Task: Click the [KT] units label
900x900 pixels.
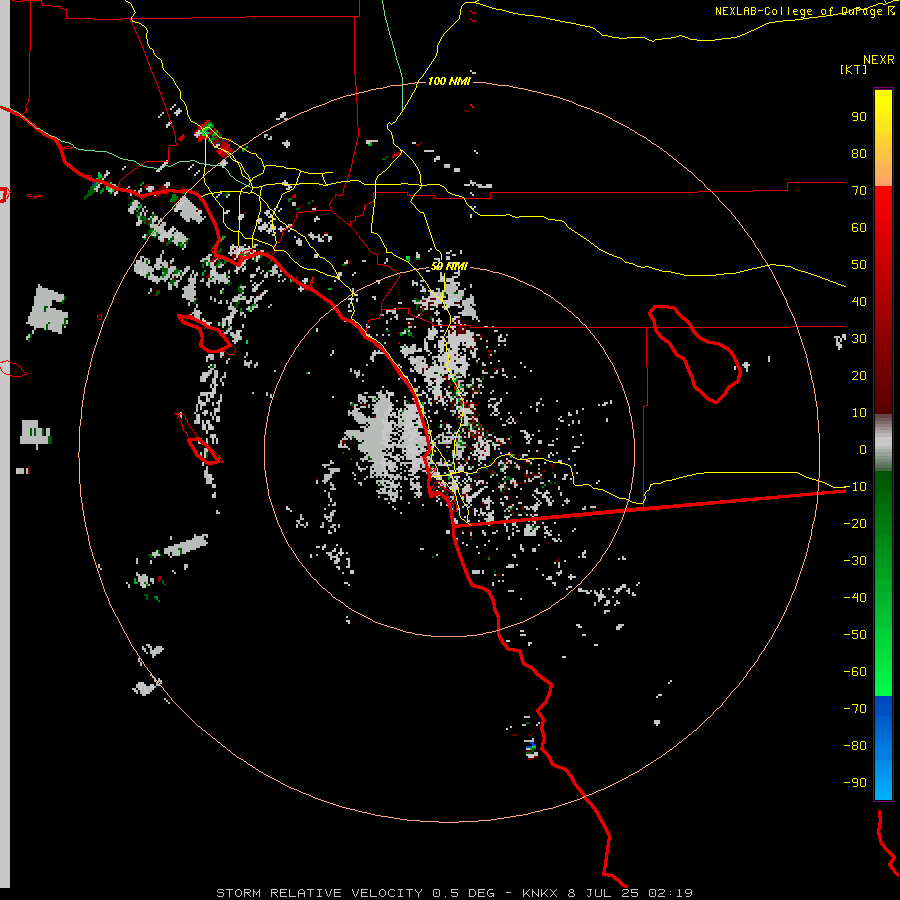Action: coord(854,69)
